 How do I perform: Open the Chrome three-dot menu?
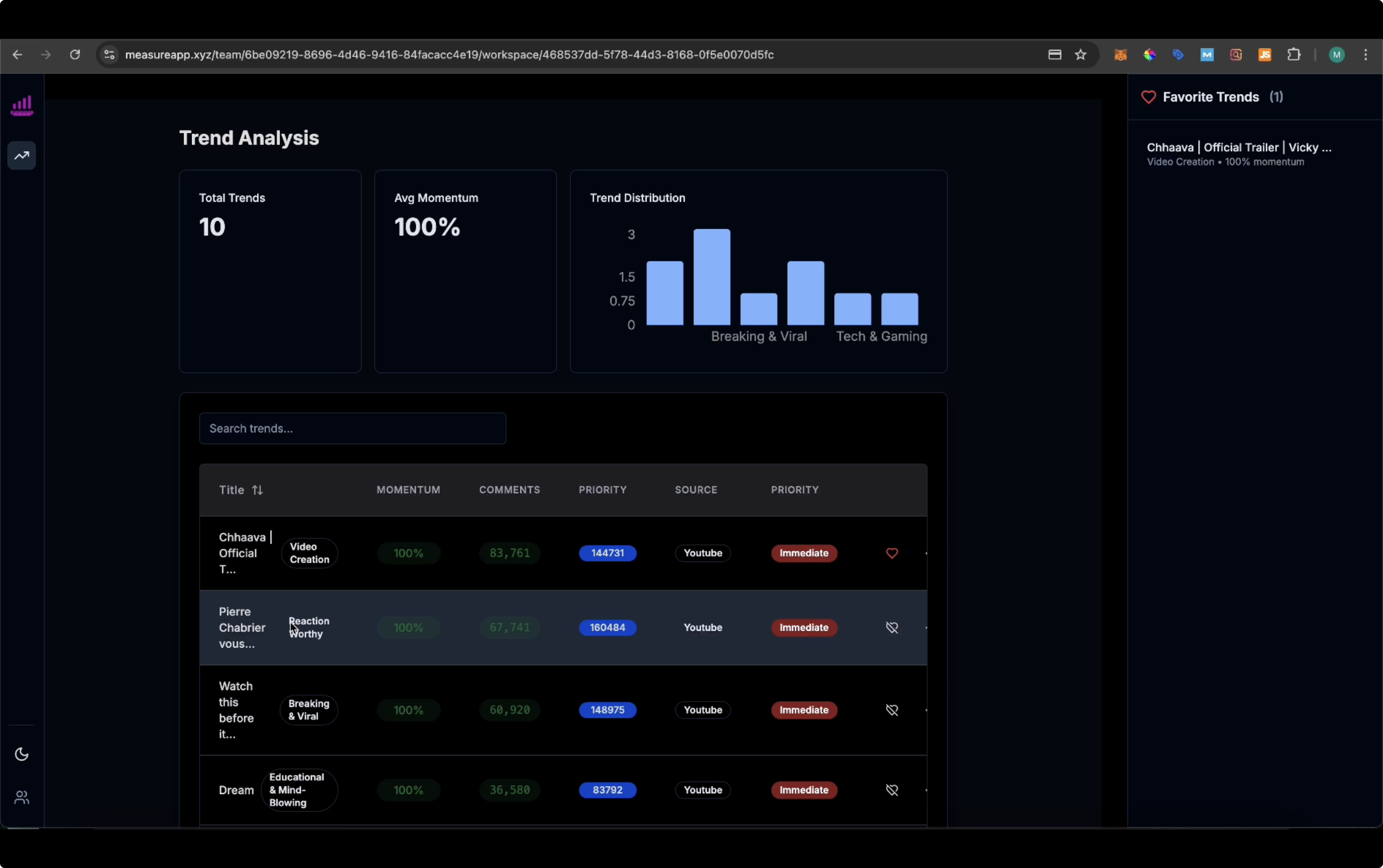pyautogui.click(x=1366, y=54)
